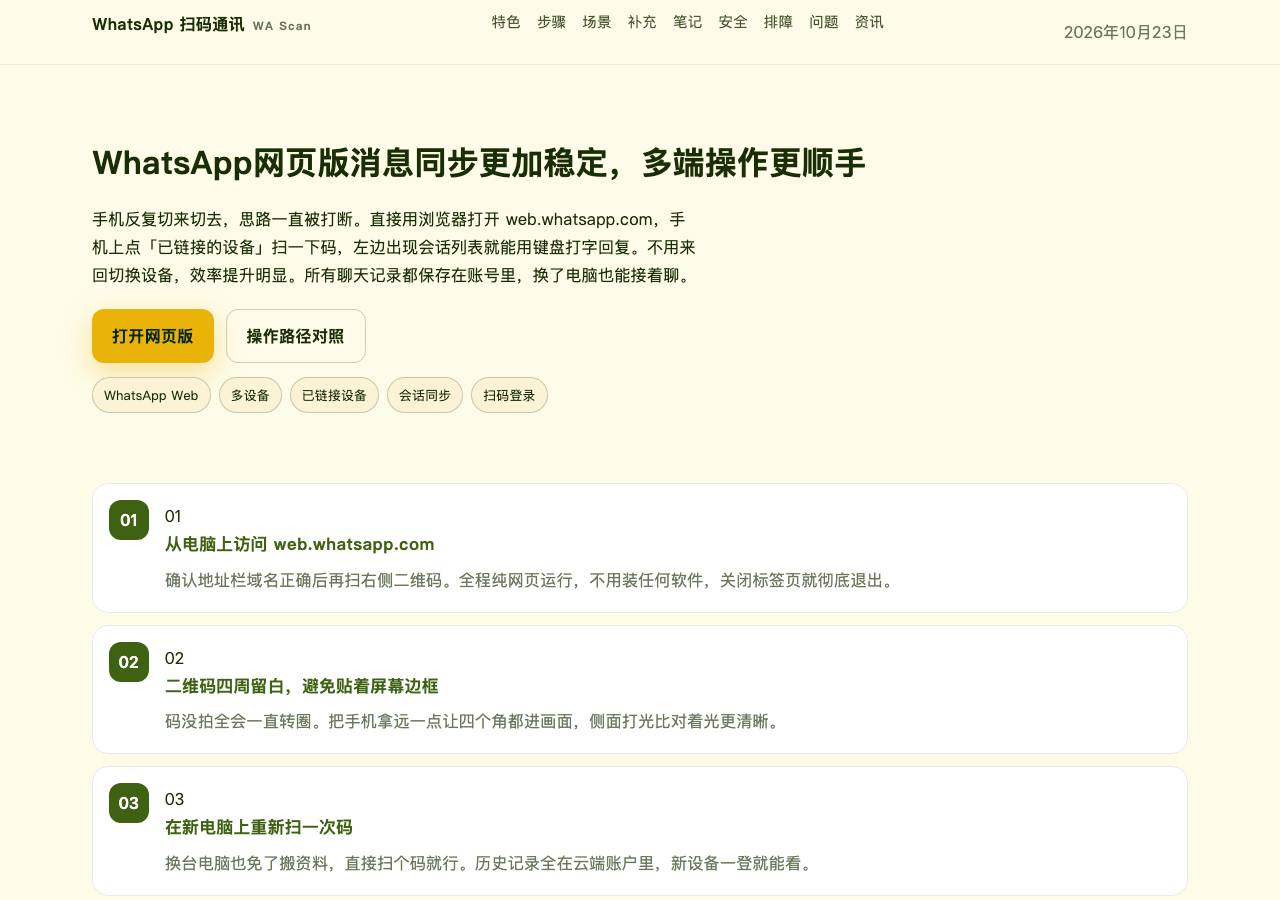Click the green 03 step badge

(x=129, y=803)
